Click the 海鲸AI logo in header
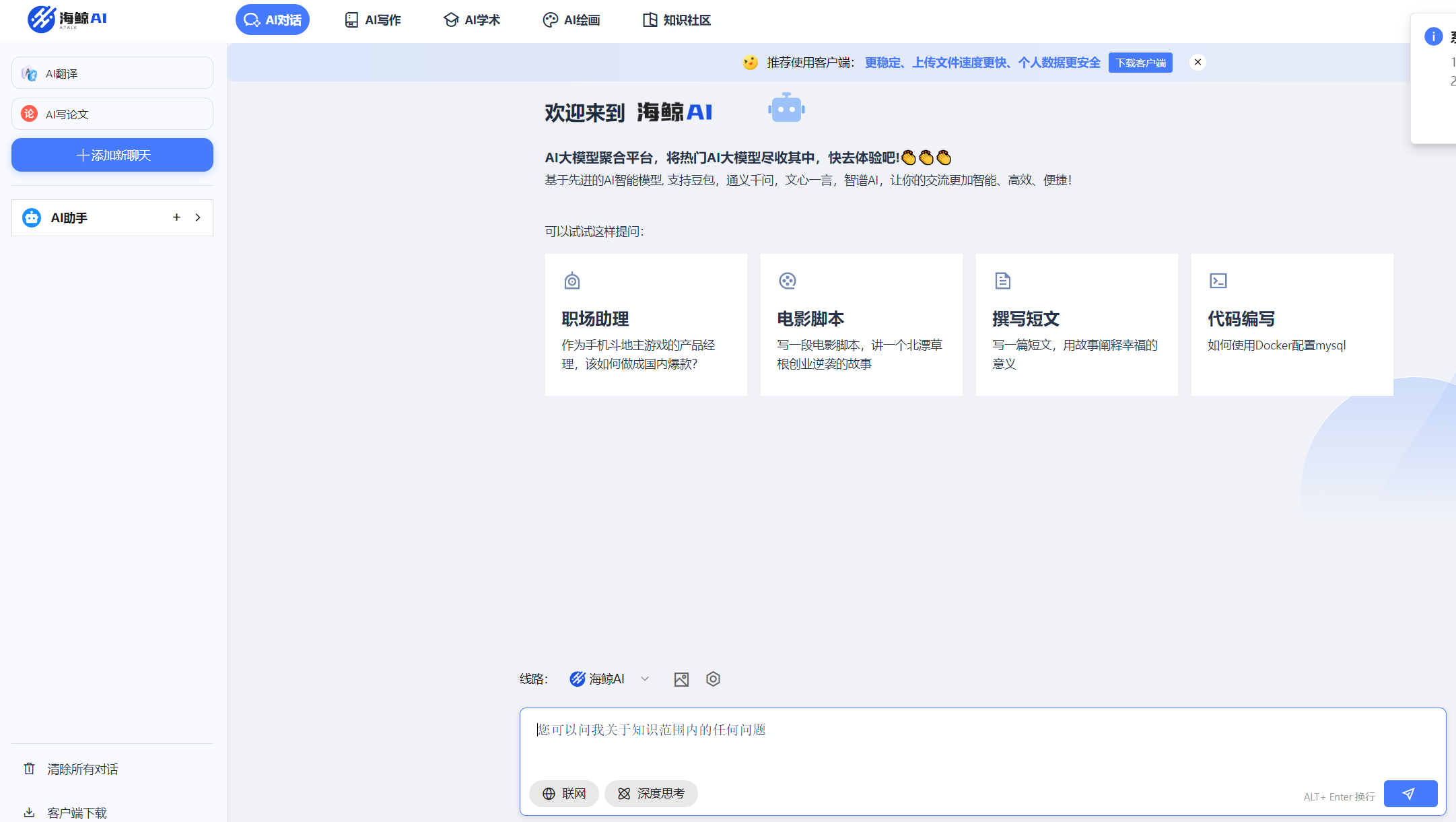This screenshot has height=822, width=1456. 67,19
